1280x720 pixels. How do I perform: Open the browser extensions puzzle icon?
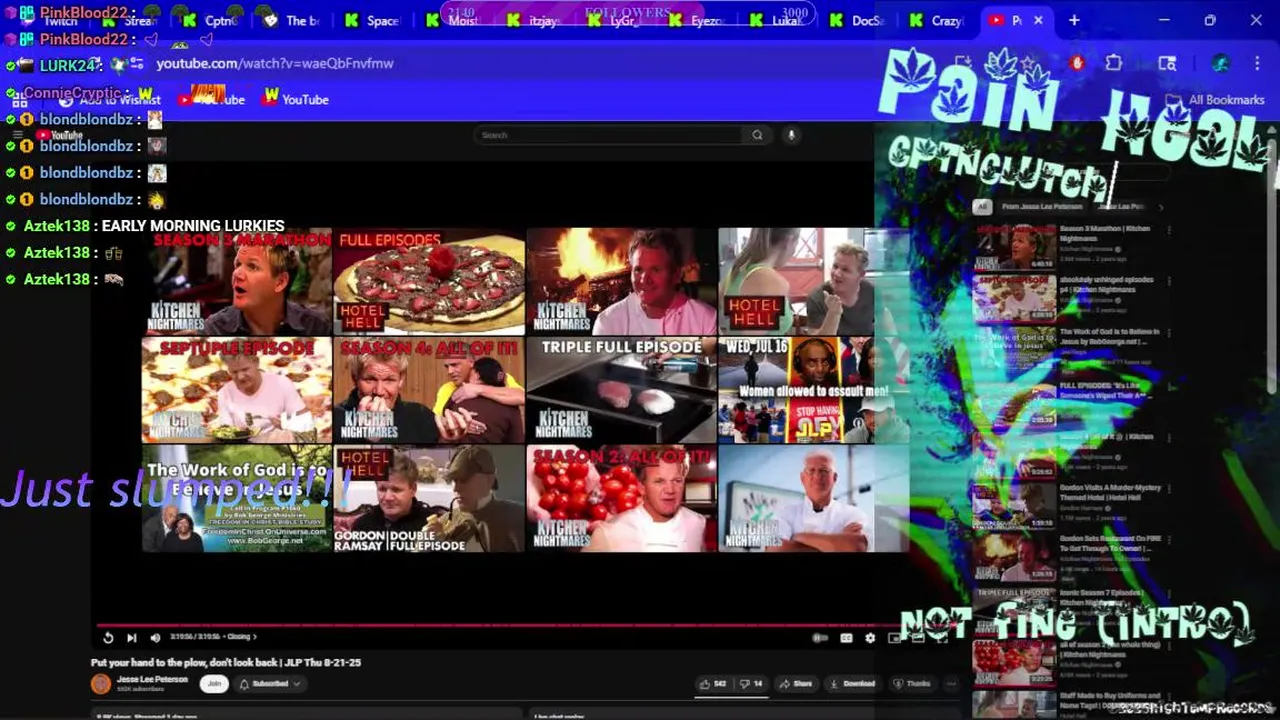click(x=1113, y=63)
